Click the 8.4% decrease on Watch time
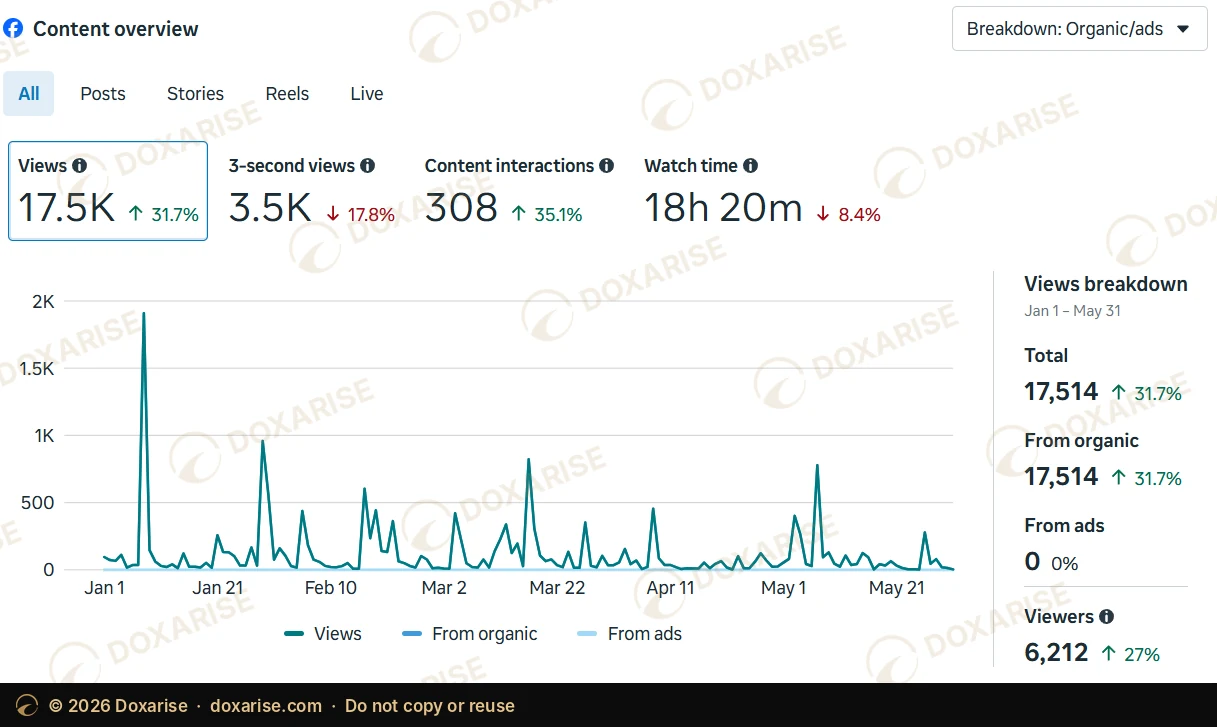Viewport: 1217px width, 727px height. tap(849, 214)
